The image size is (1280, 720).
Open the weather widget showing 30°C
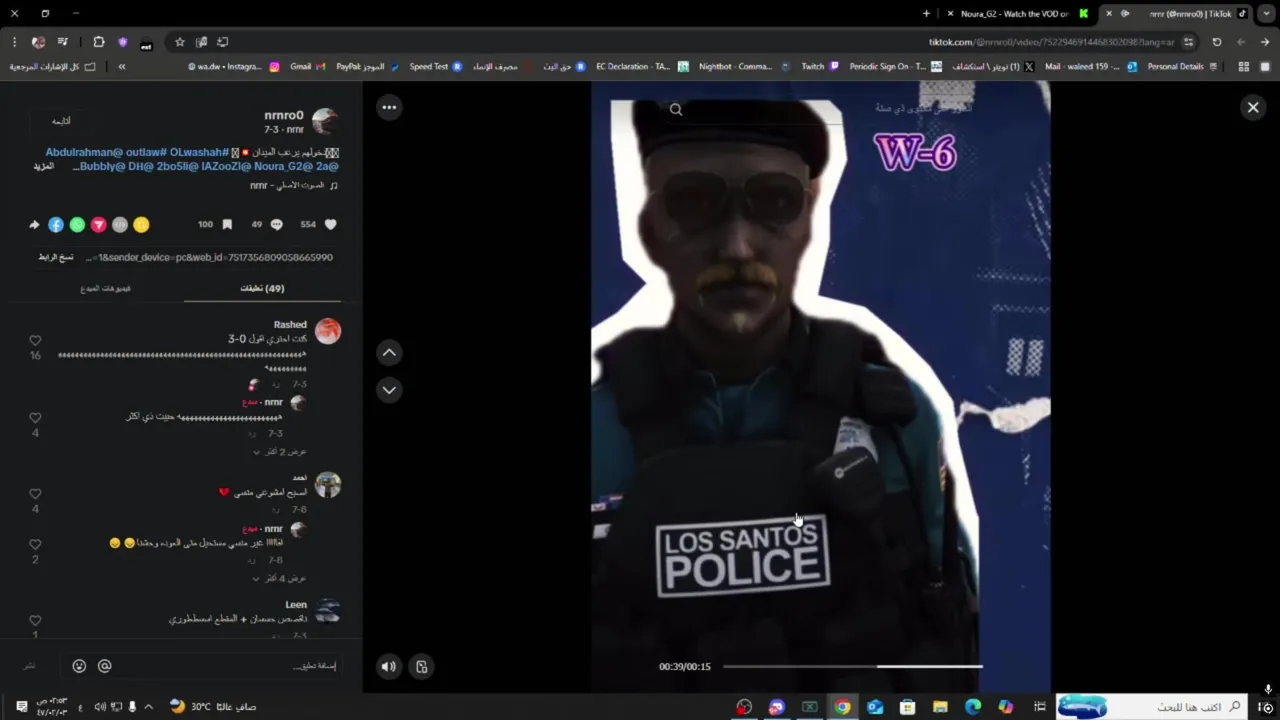[x=213, y=707]
